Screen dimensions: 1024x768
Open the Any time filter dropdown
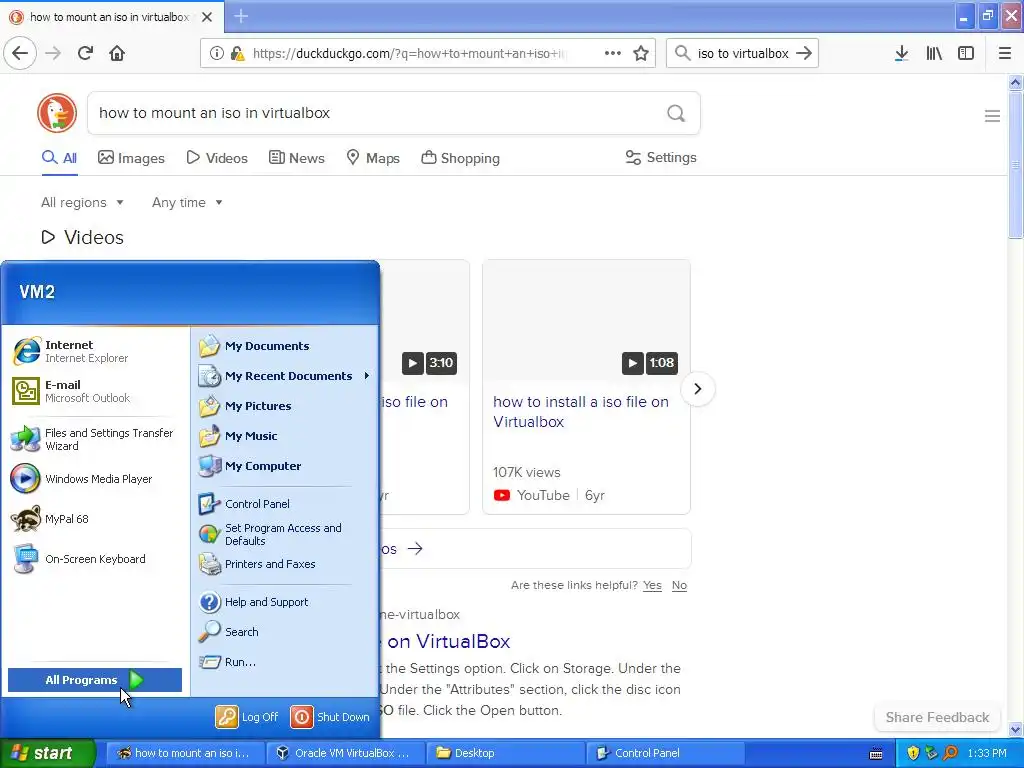tap(187, 202)
